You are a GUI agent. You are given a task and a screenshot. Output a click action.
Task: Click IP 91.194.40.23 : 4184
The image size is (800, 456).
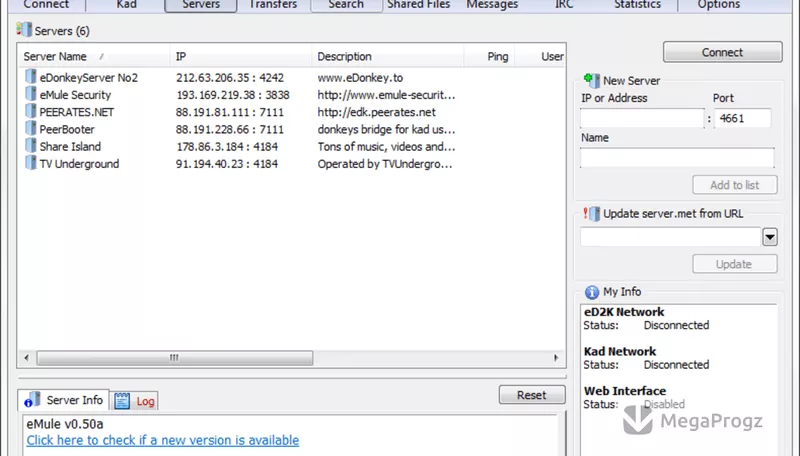coord(227,164)
